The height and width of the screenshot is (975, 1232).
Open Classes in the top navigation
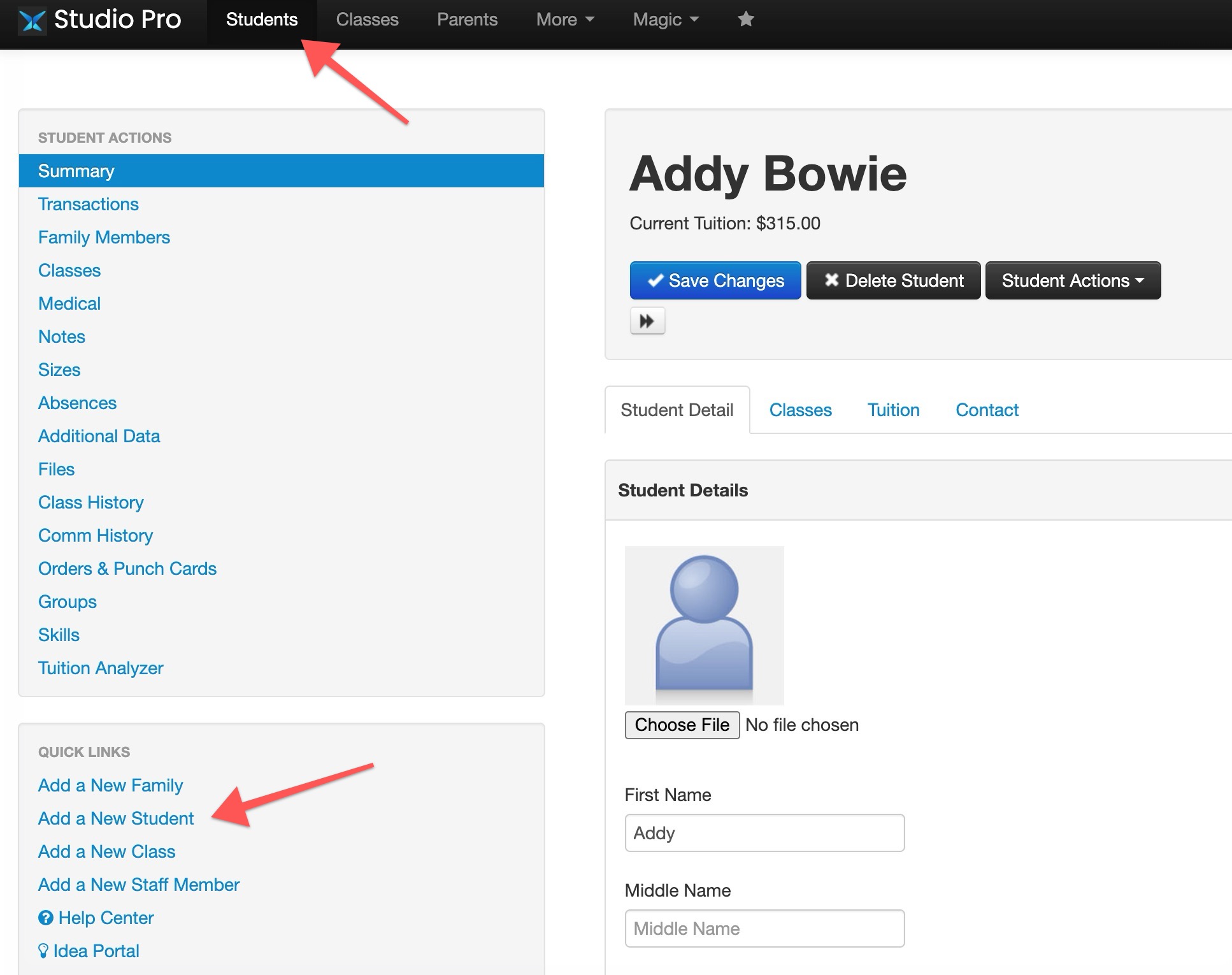tap(367, 19)
